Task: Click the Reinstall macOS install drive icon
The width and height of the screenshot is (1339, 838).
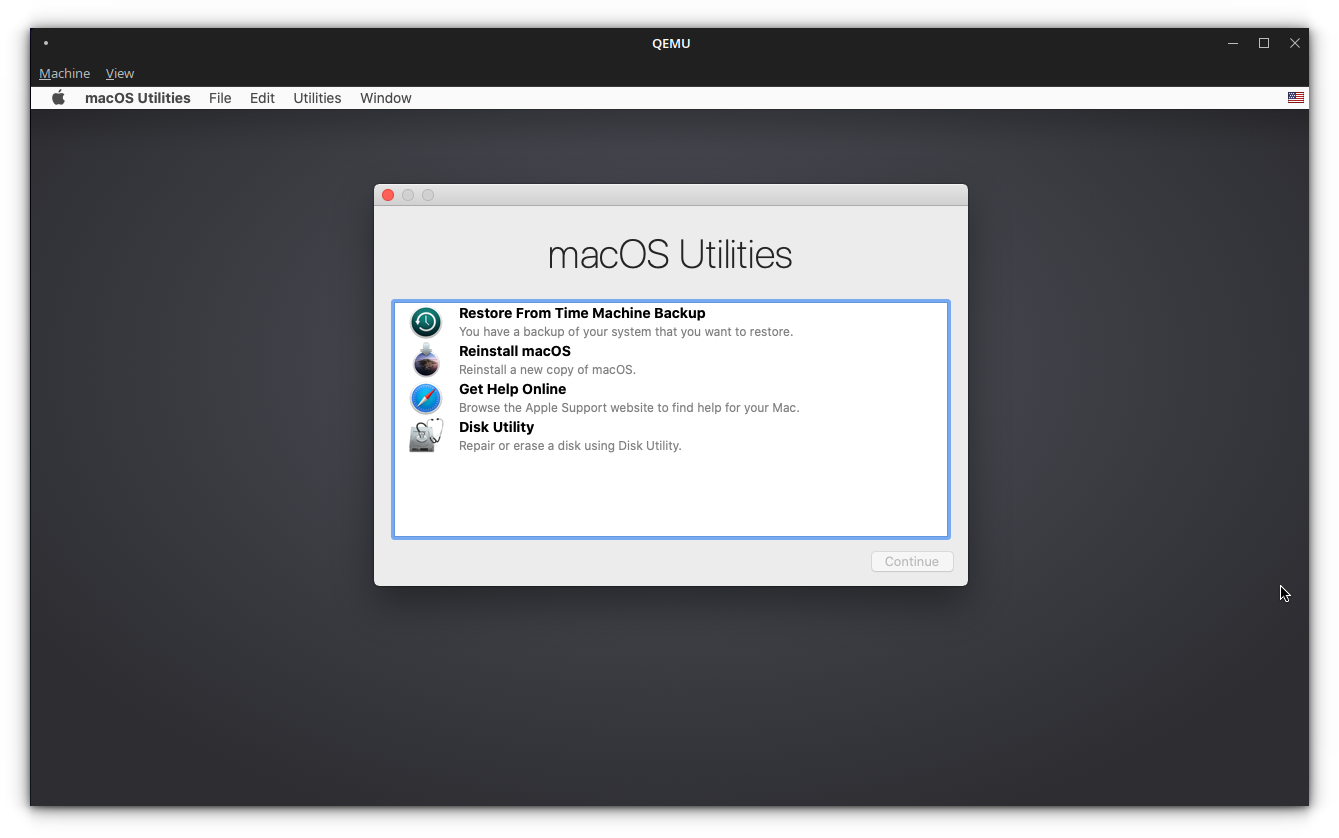Action: click(x=425, y=360)
